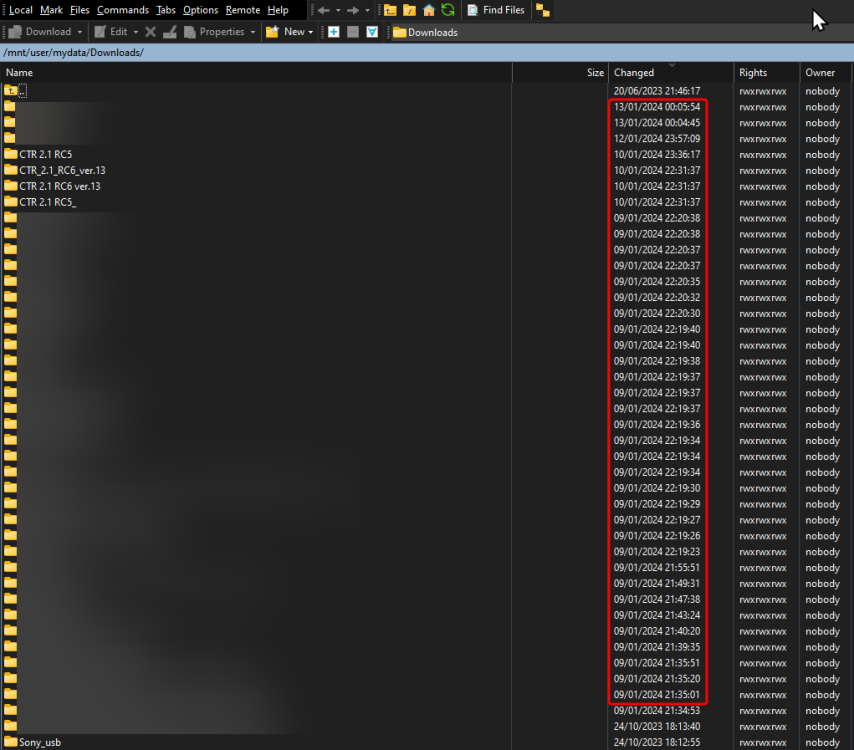854x750 pixels.
Task: Expand the New dropdown arrow
Action: pyautogui.click(x=311, y=32)
